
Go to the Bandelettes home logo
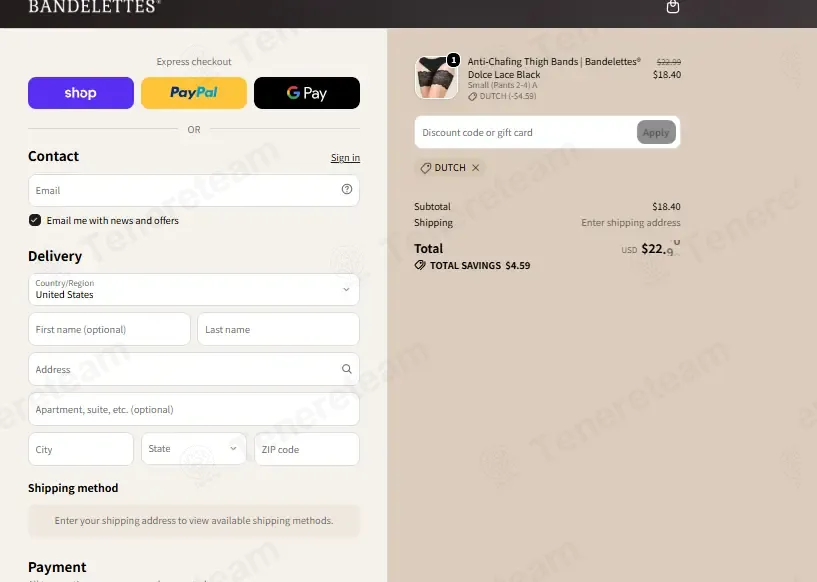pos(94,7)
